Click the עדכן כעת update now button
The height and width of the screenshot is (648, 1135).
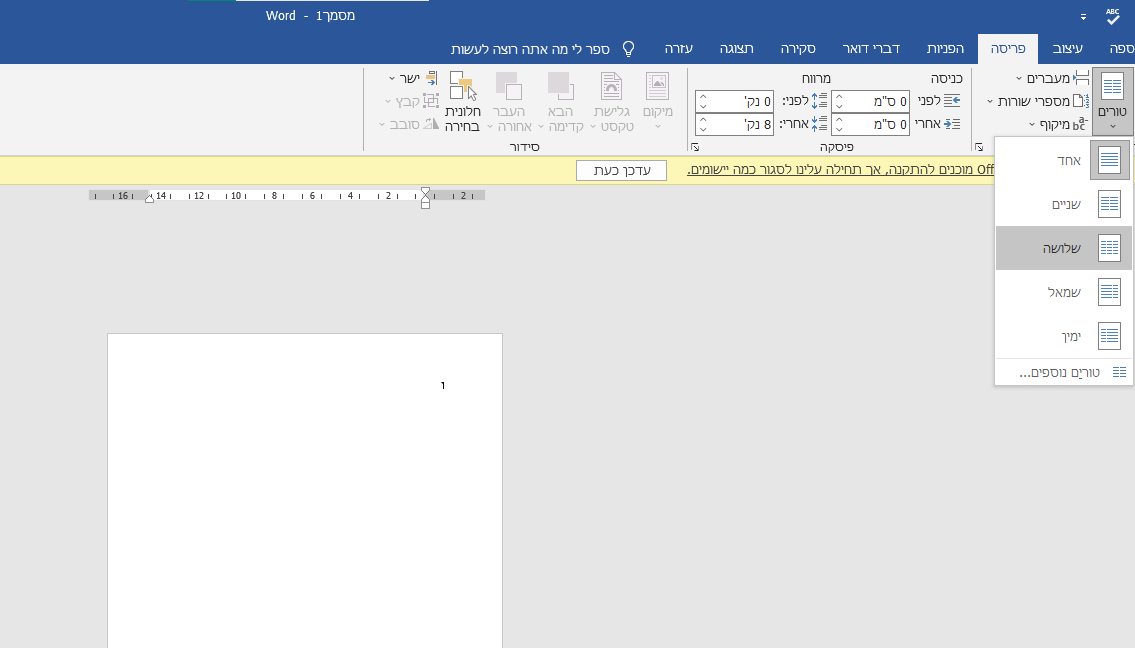click(622, 170)
